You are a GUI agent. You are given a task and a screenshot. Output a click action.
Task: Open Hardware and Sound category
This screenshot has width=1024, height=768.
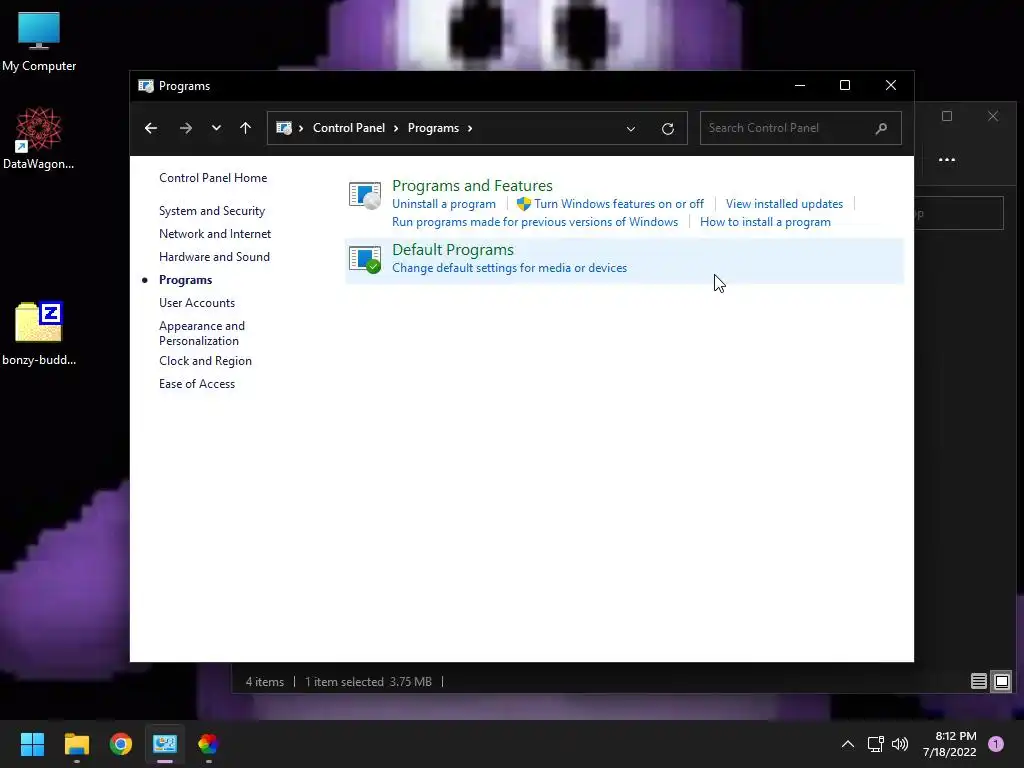pyautogui.click(x=214, y=257)
